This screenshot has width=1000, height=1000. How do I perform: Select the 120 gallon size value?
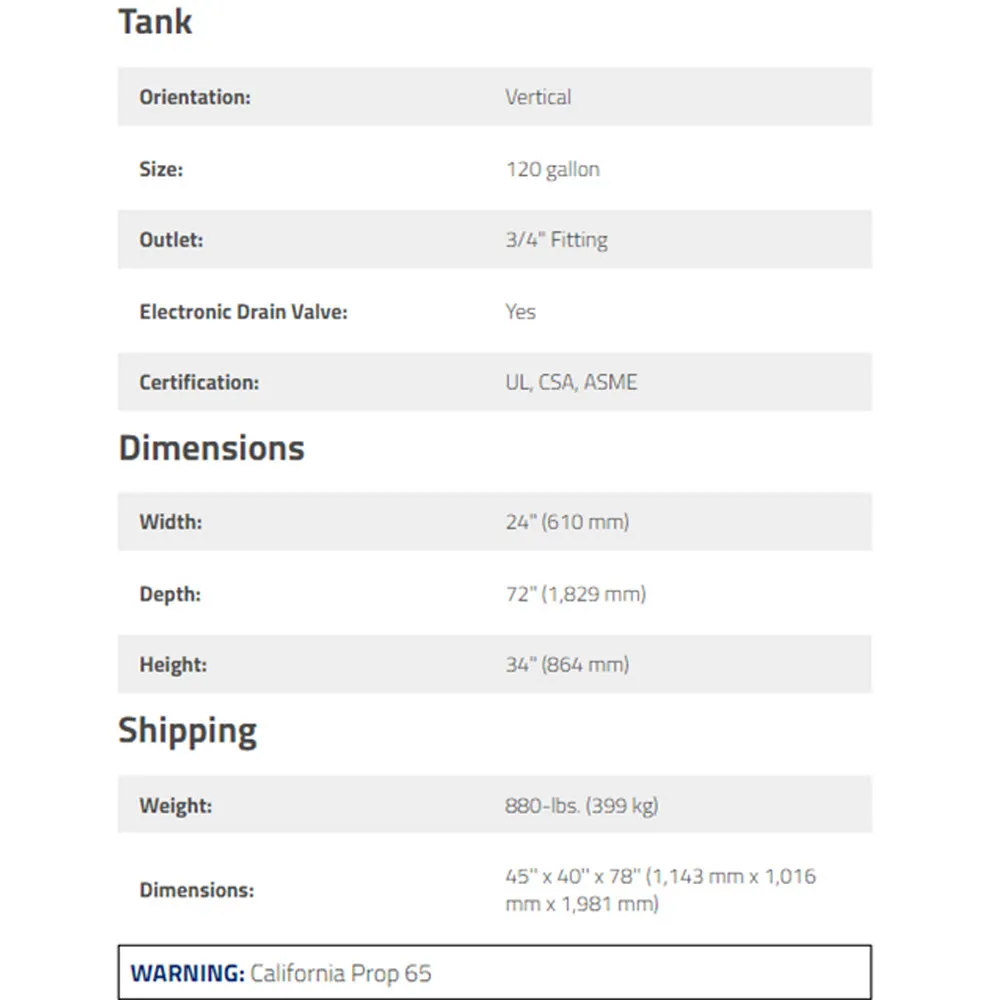552,169
